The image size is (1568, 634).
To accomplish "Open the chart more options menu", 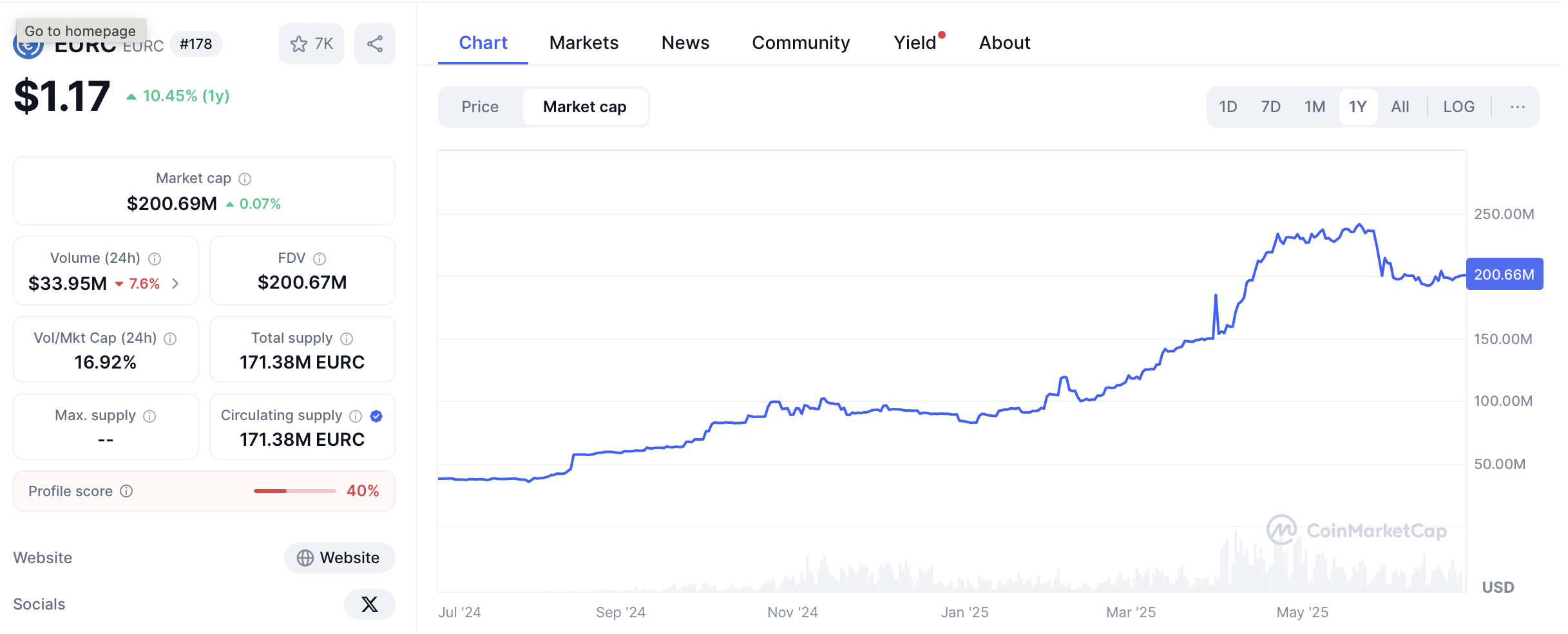I will coord(1517,107).
